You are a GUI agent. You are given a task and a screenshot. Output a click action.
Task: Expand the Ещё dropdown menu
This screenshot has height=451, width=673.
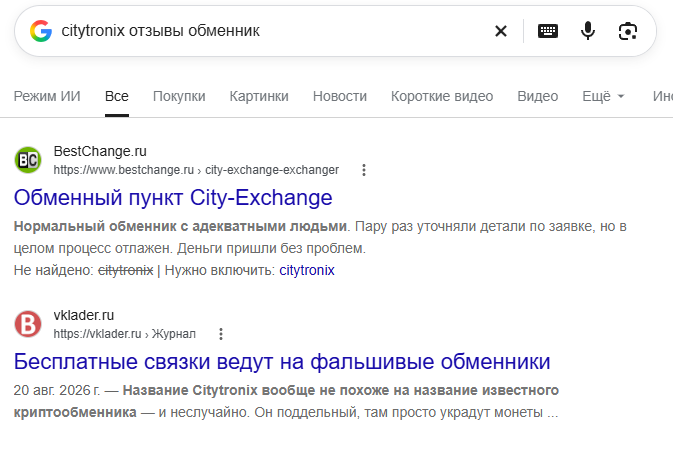pyautogui.click(x=603, y=96)
